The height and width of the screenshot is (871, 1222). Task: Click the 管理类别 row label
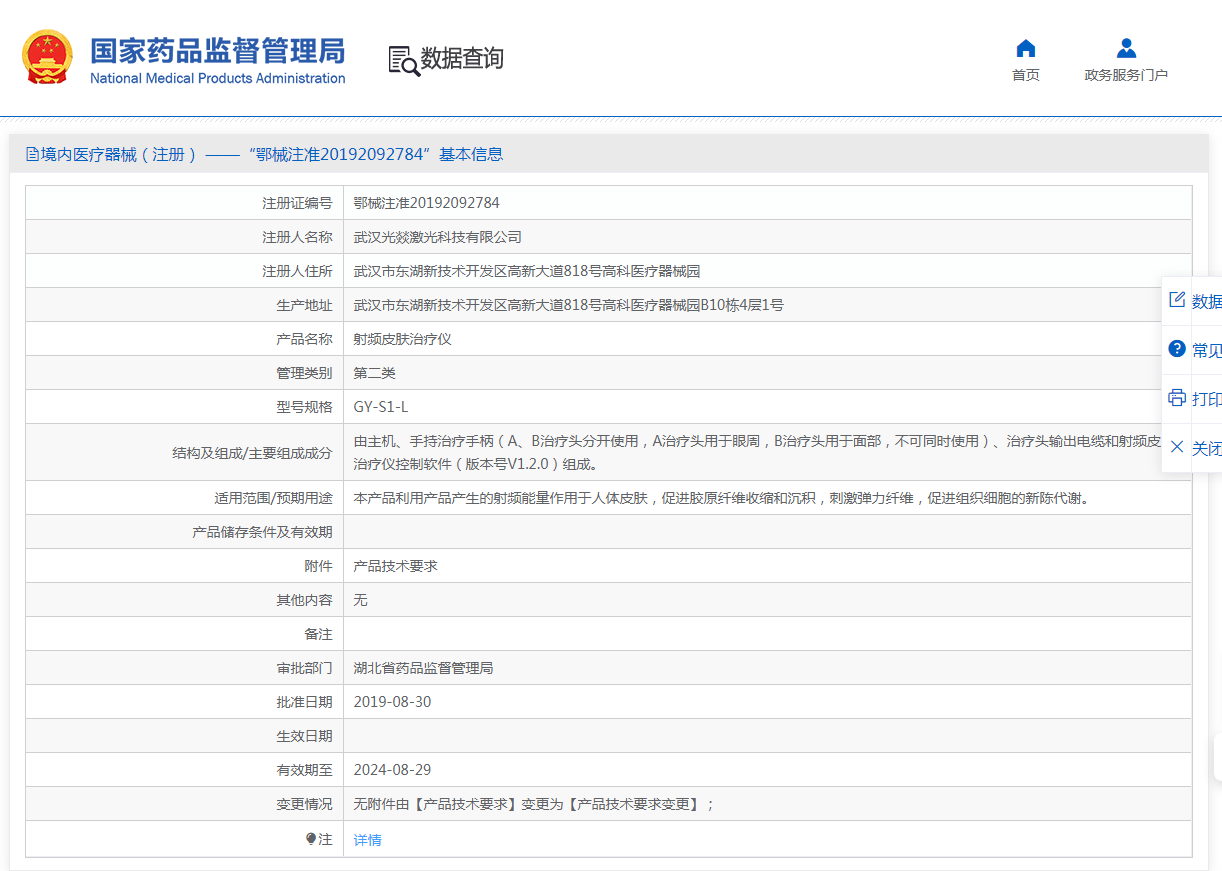pos(304,373)
